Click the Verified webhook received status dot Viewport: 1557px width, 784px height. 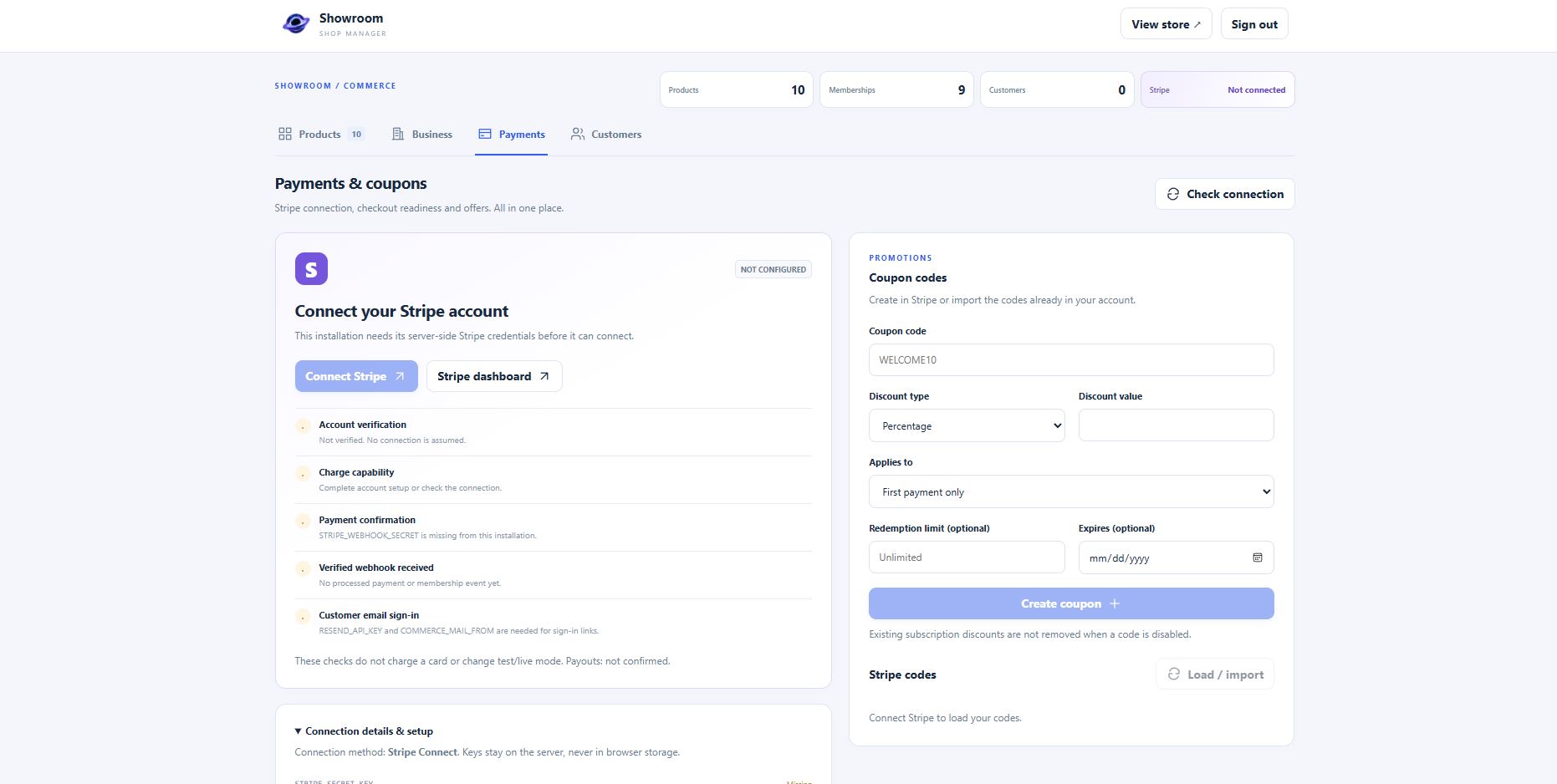click(x=303, y=569)
